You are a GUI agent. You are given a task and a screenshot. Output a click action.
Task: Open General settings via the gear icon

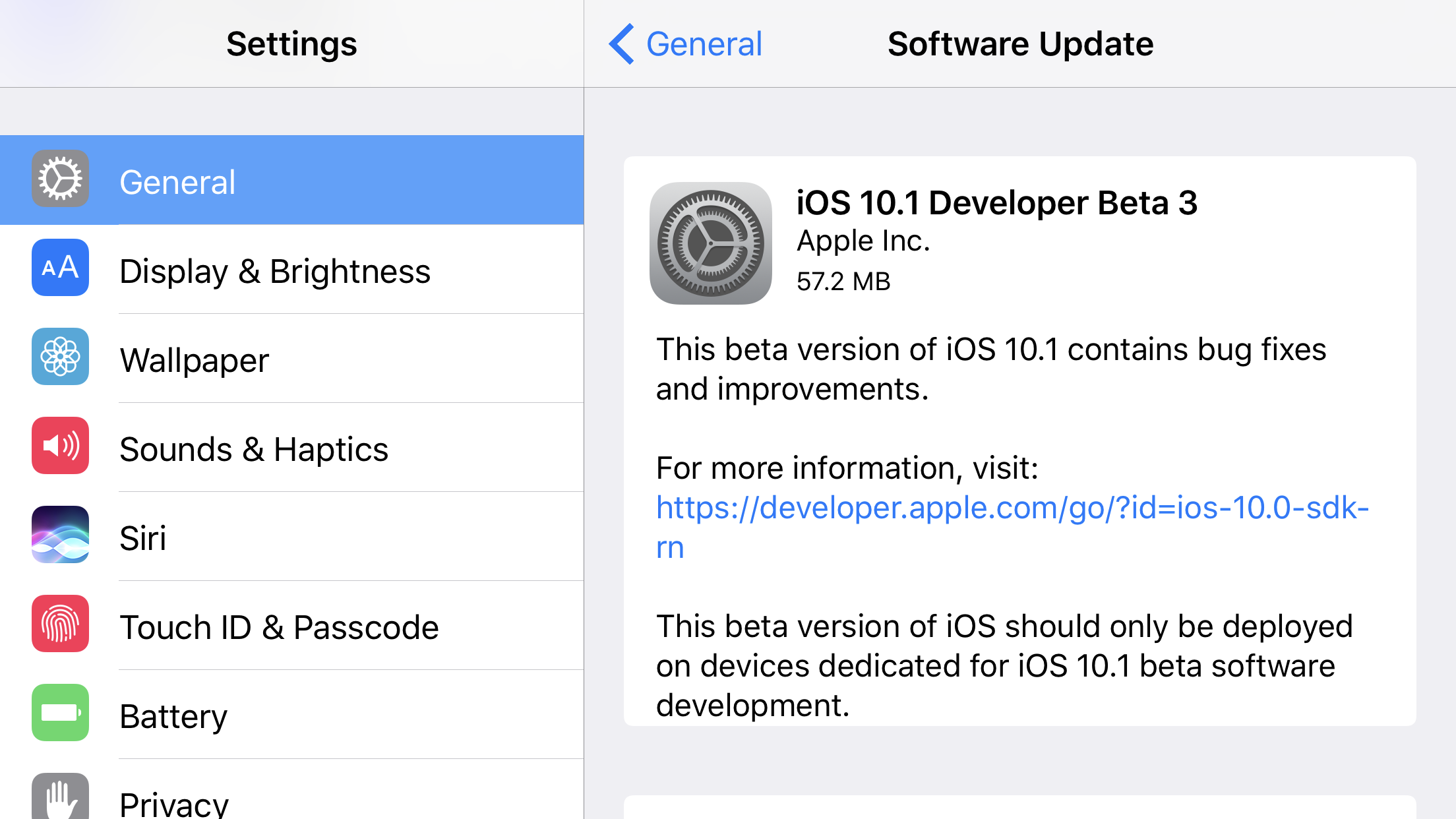[x=59, y=179]
